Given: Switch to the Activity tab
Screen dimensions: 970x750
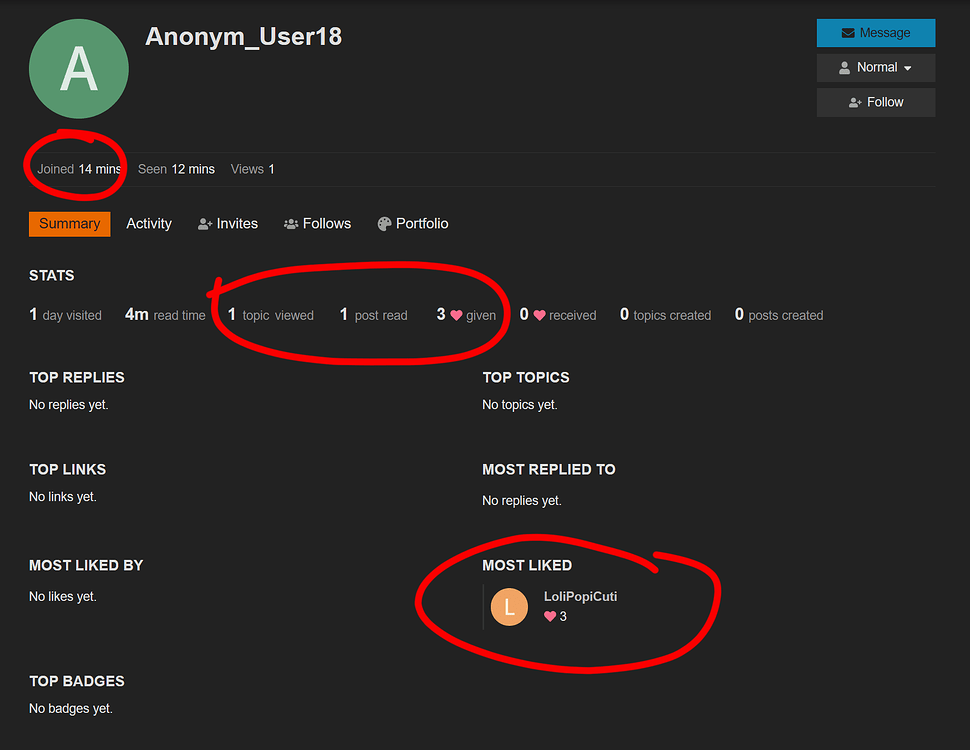Looking at the screenshot, I should click(x=148, y=224).
